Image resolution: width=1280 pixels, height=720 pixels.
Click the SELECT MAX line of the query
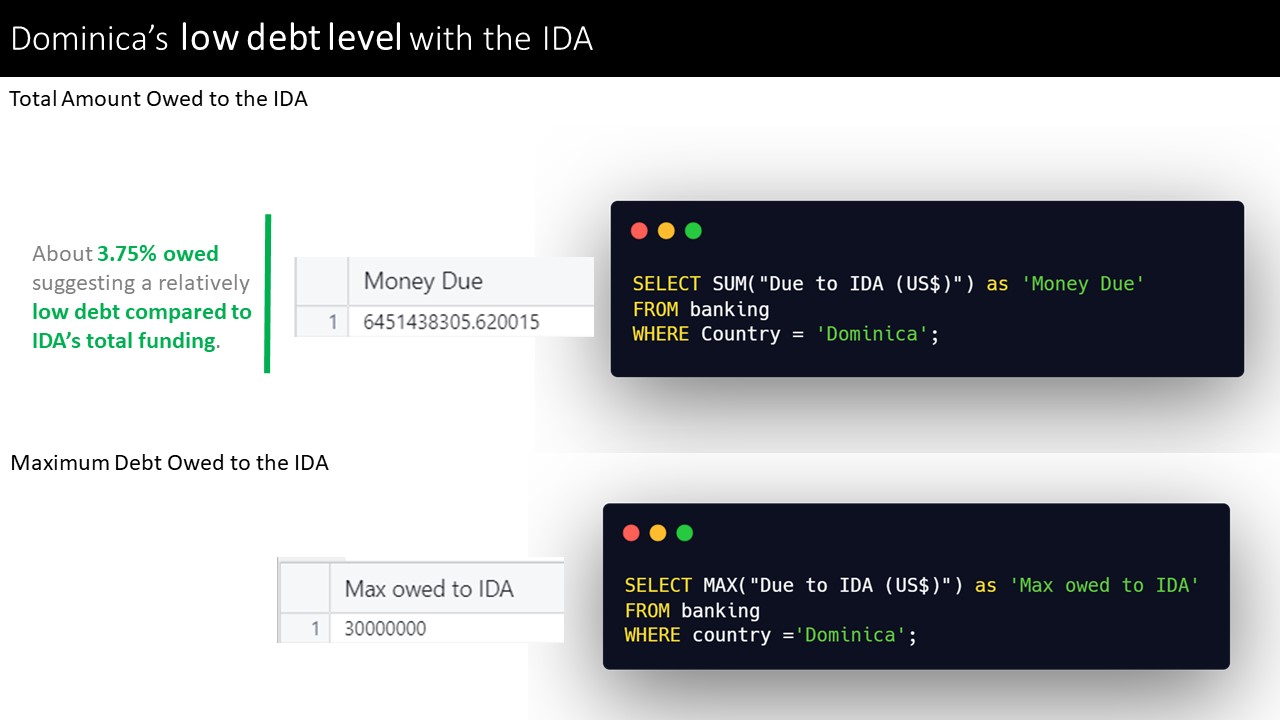pos(911,585)
